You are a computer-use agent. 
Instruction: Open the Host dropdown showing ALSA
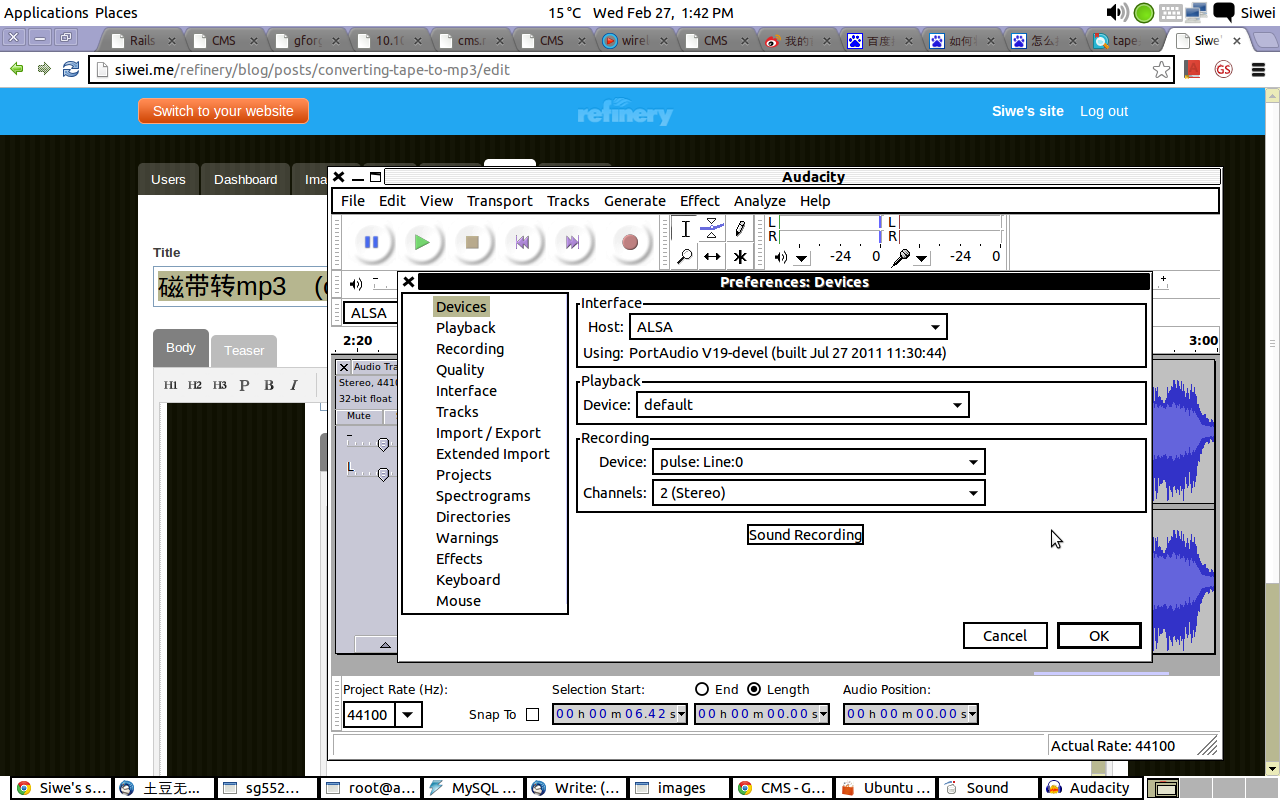(x=934, y=326)
